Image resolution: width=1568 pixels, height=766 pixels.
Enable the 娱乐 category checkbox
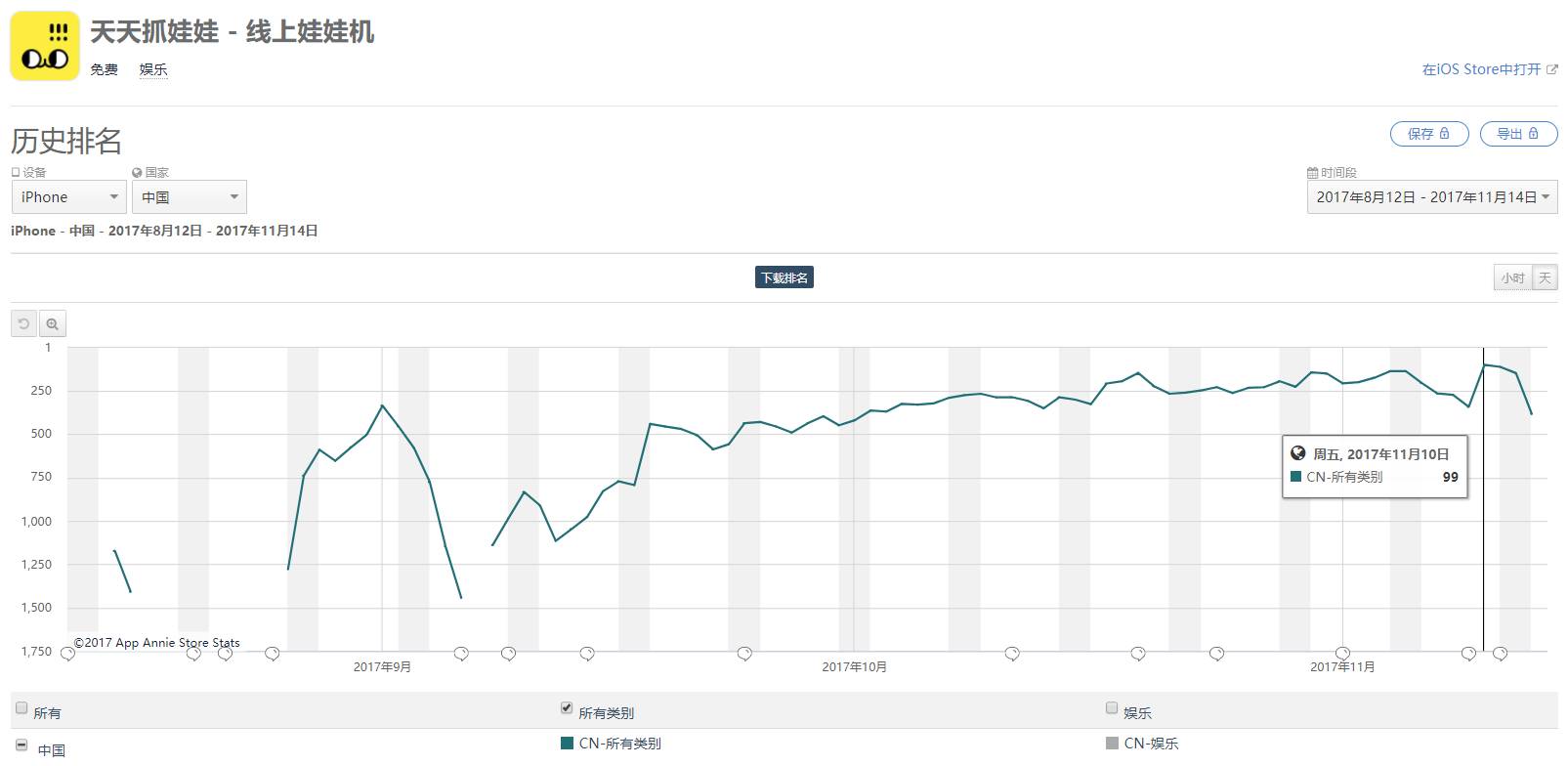point(1111,708)
